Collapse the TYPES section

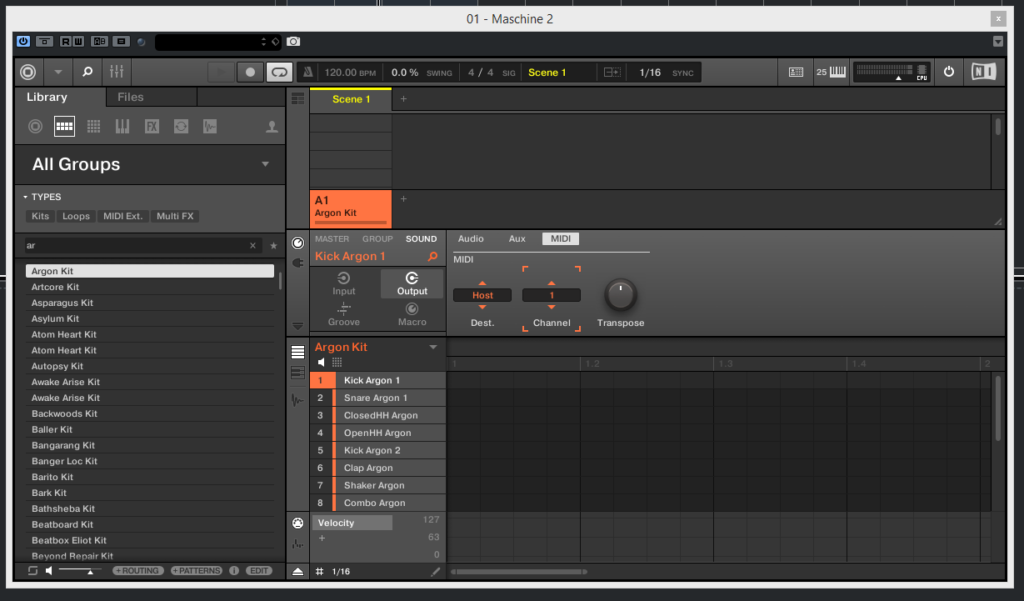[25, 197]
